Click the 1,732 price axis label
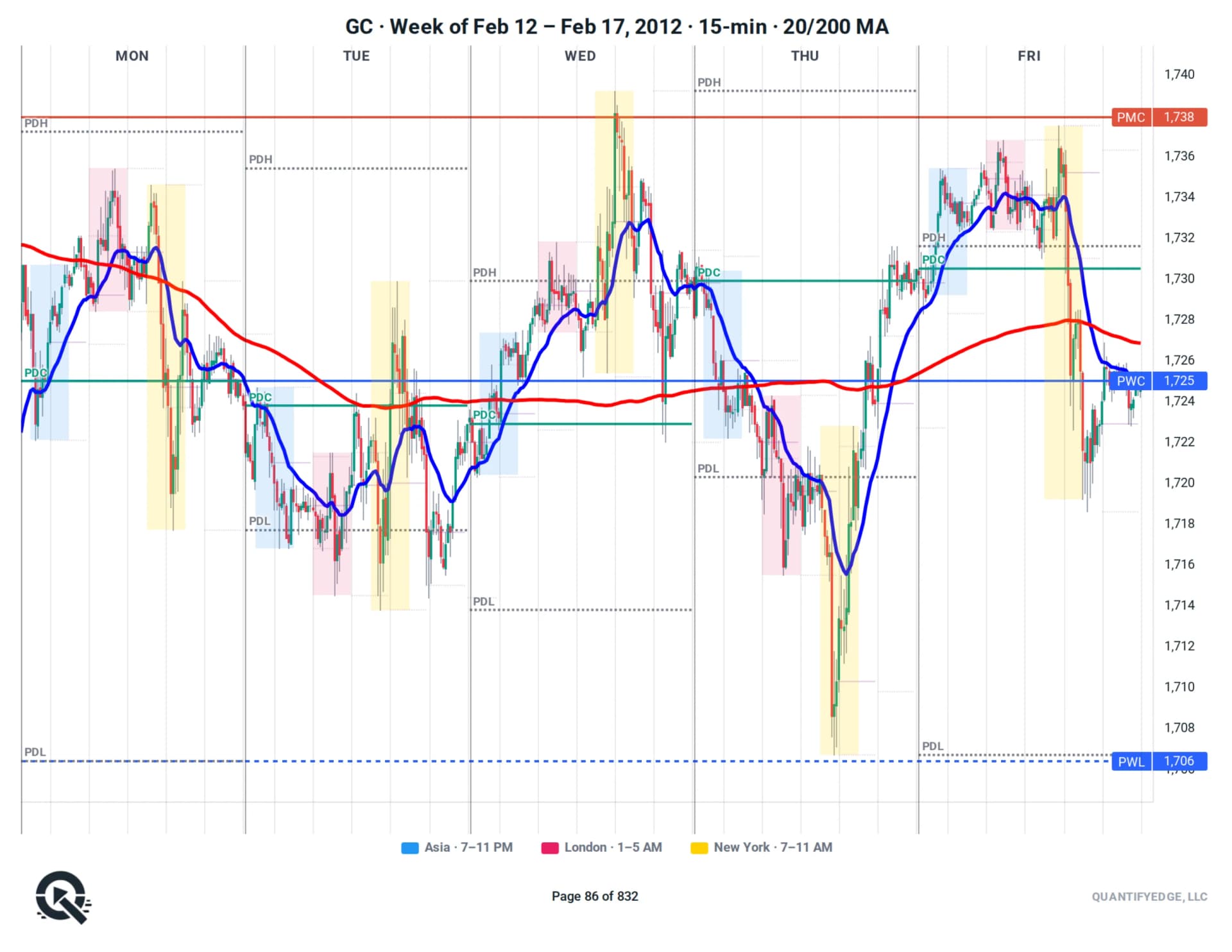This screenshot has width=1232, height=952. pyautogui.click(x=1179, y=238)
